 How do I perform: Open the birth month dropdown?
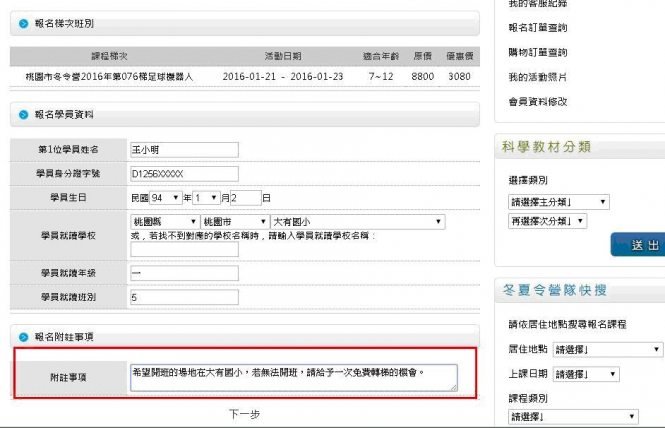206,197
